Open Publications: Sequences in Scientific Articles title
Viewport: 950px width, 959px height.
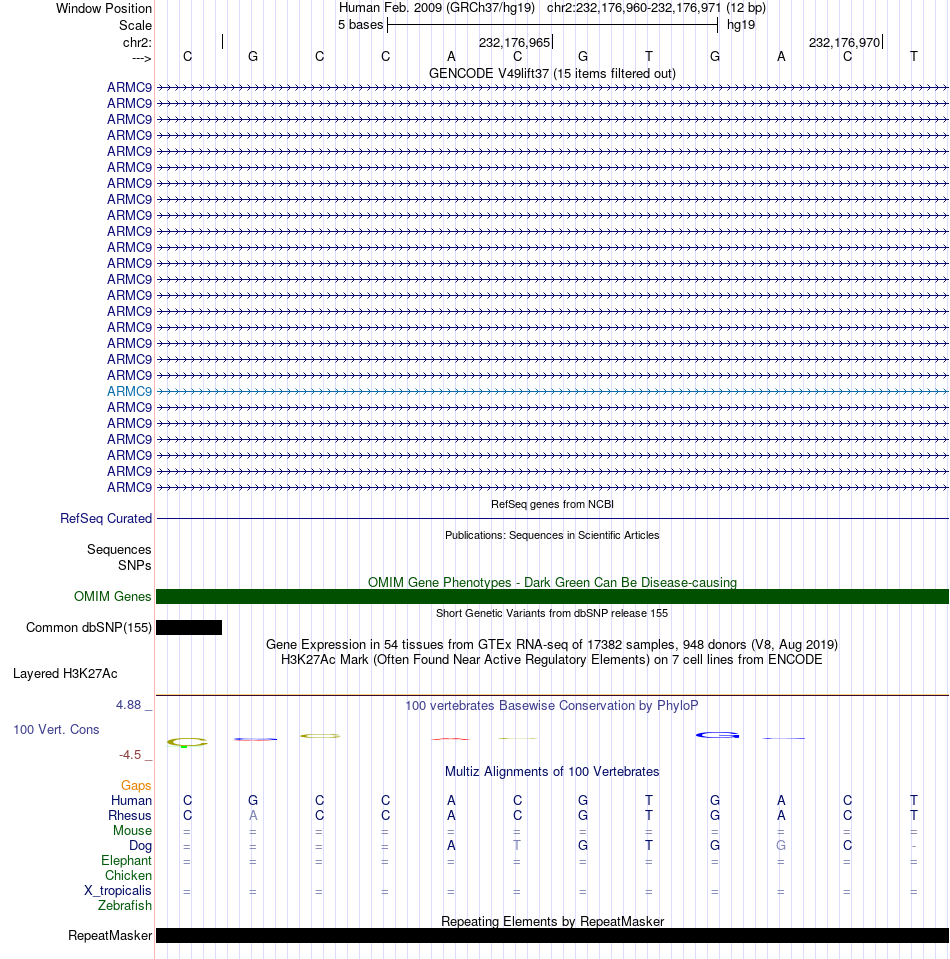[552, 535]
